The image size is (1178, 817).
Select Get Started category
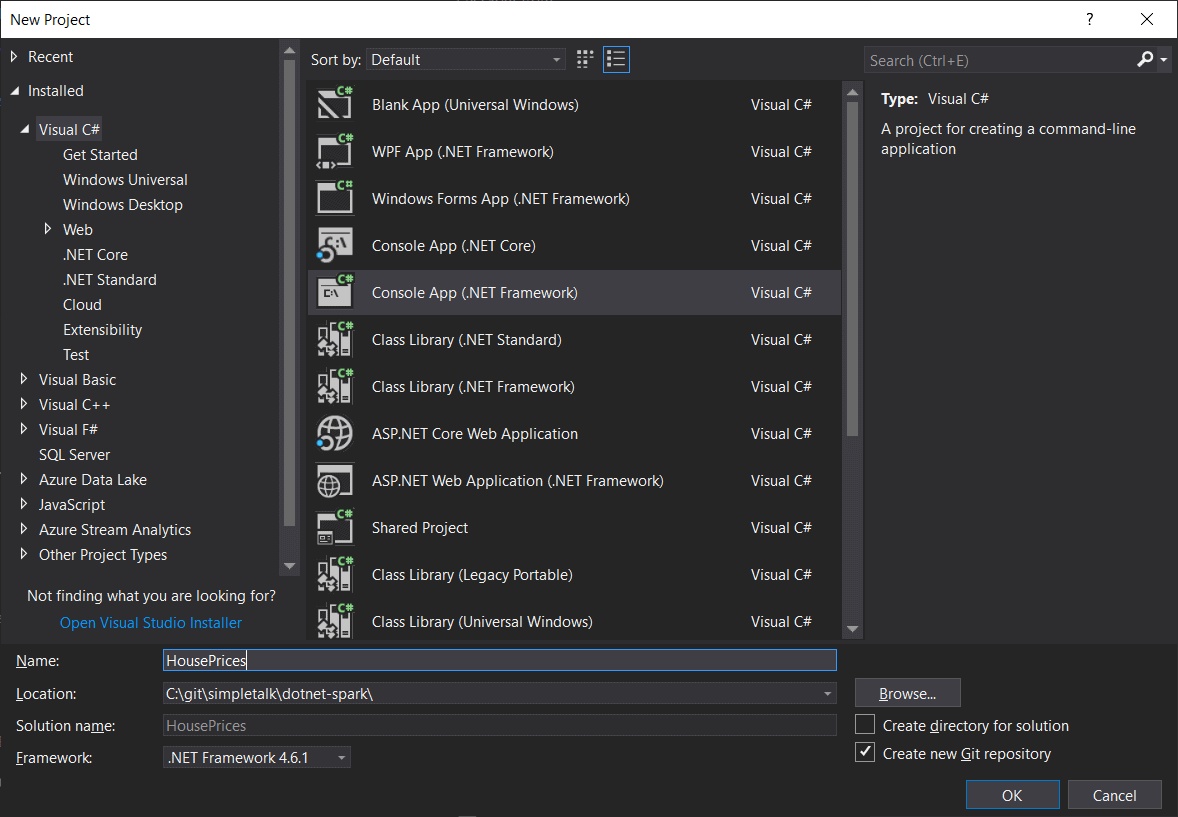(100, 154)
